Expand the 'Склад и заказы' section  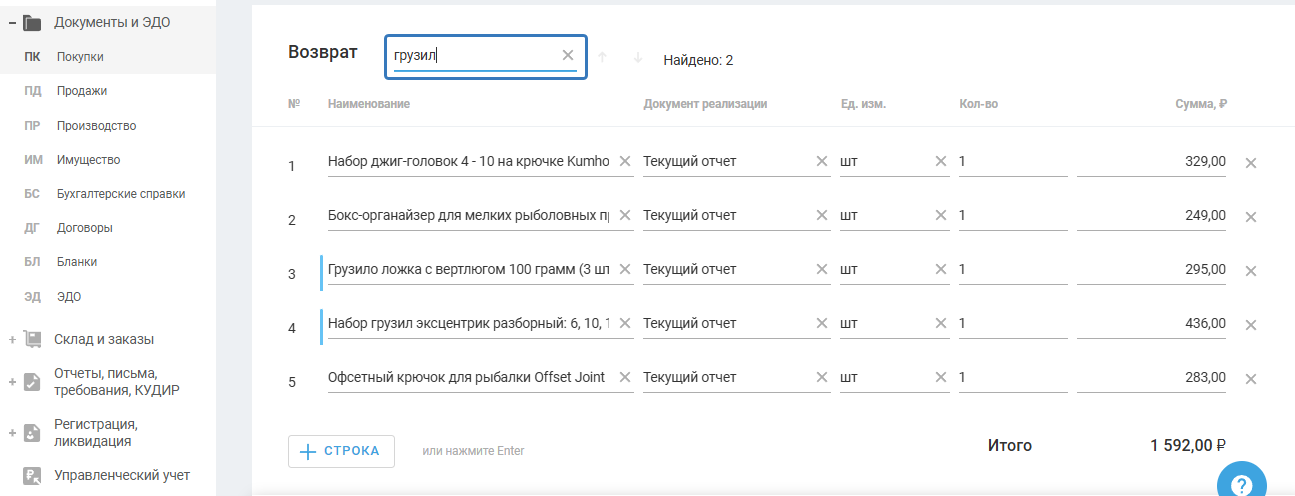[12, 340]
